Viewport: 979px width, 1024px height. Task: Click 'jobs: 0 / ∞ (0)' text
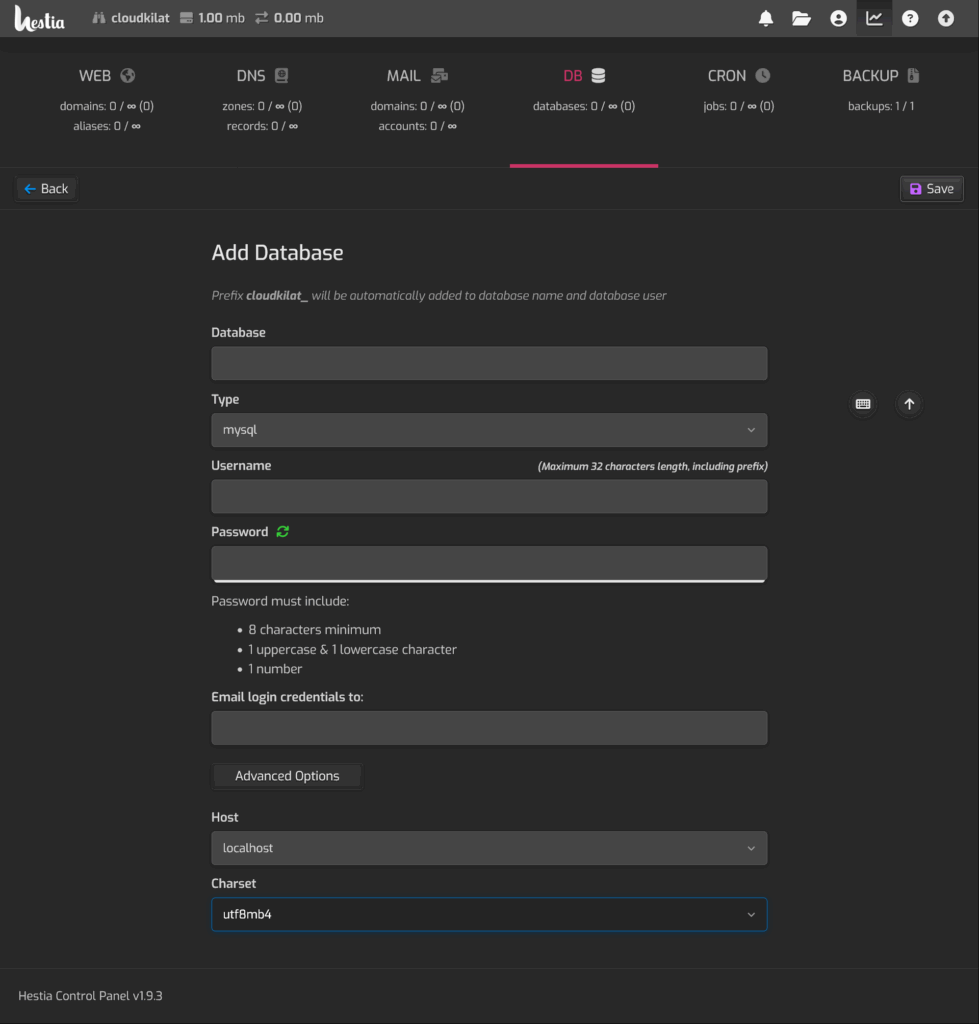(x=739, y=106)
